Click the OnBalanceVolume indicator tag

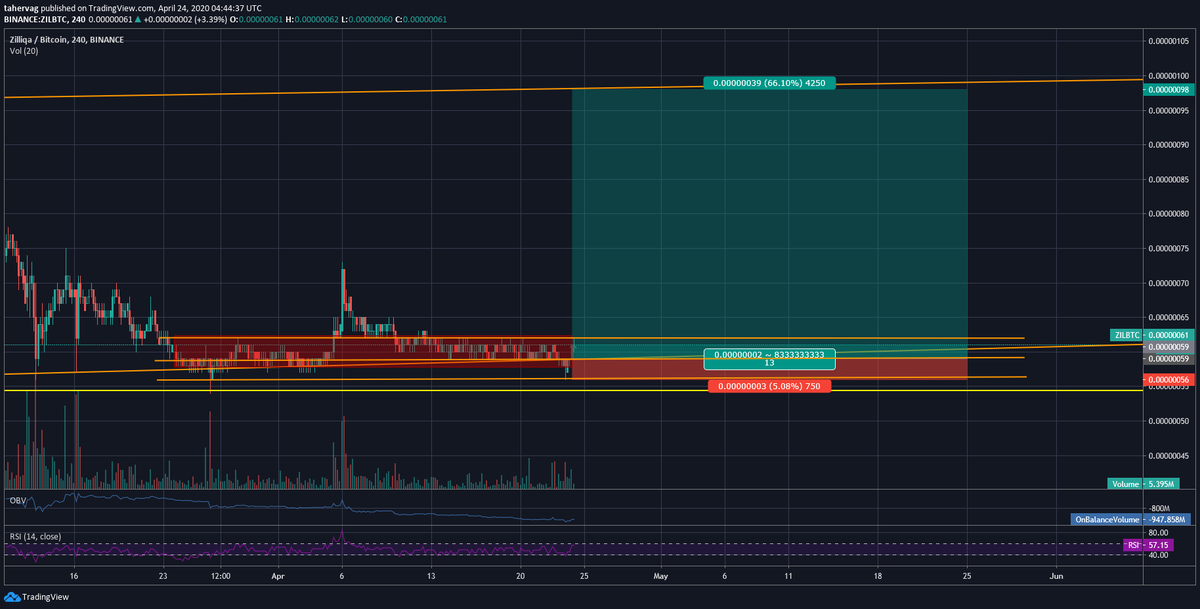(1106, 519)
